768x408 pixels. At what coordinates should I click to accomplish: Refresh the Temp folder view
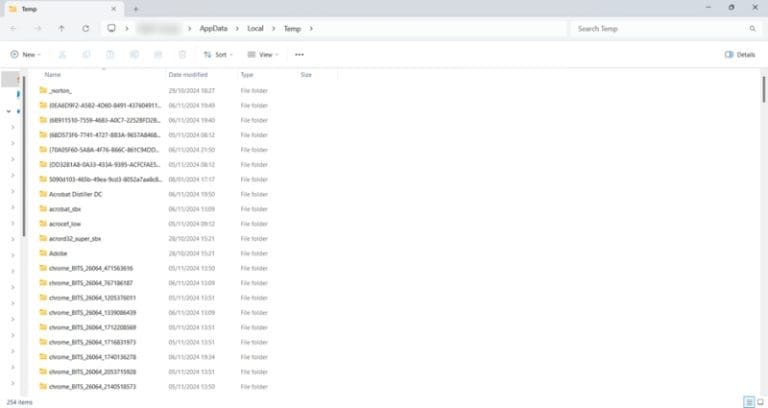point(86,28)
